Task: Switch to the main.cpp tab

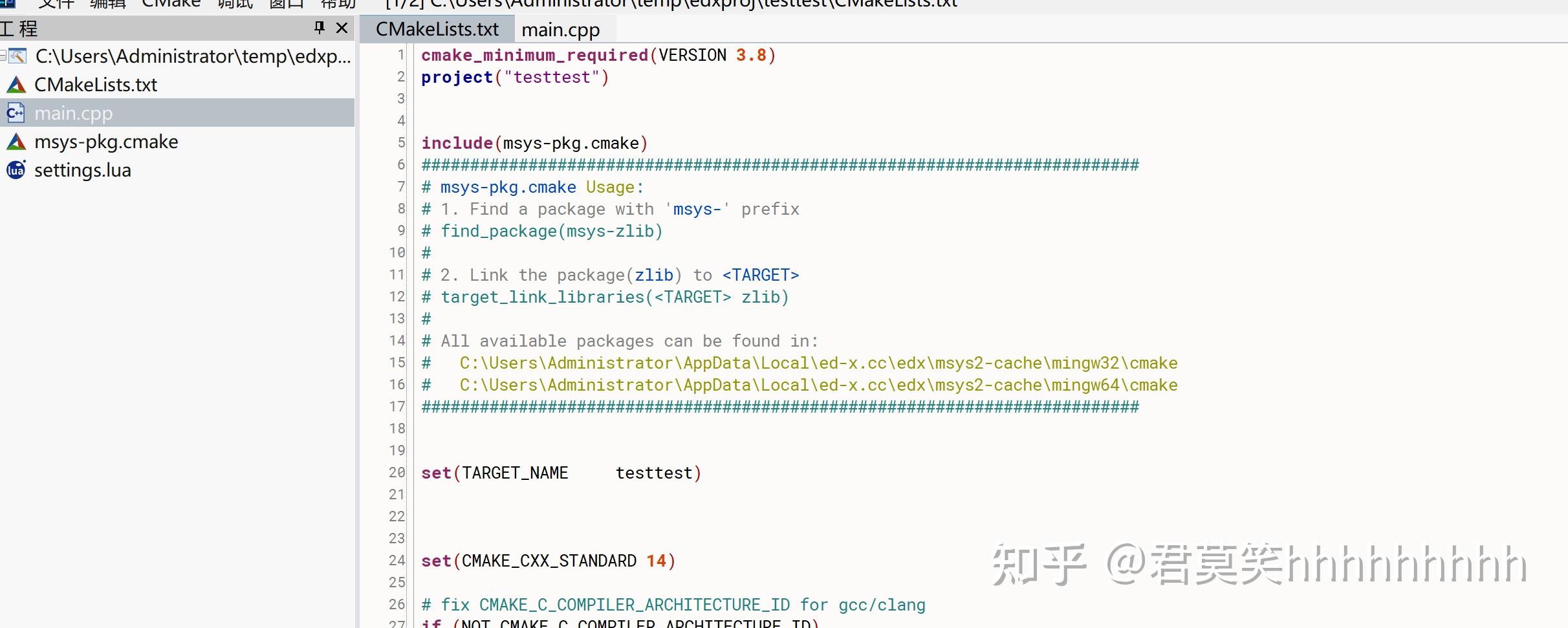Action: pyautogui.click(x=560, y=29)
